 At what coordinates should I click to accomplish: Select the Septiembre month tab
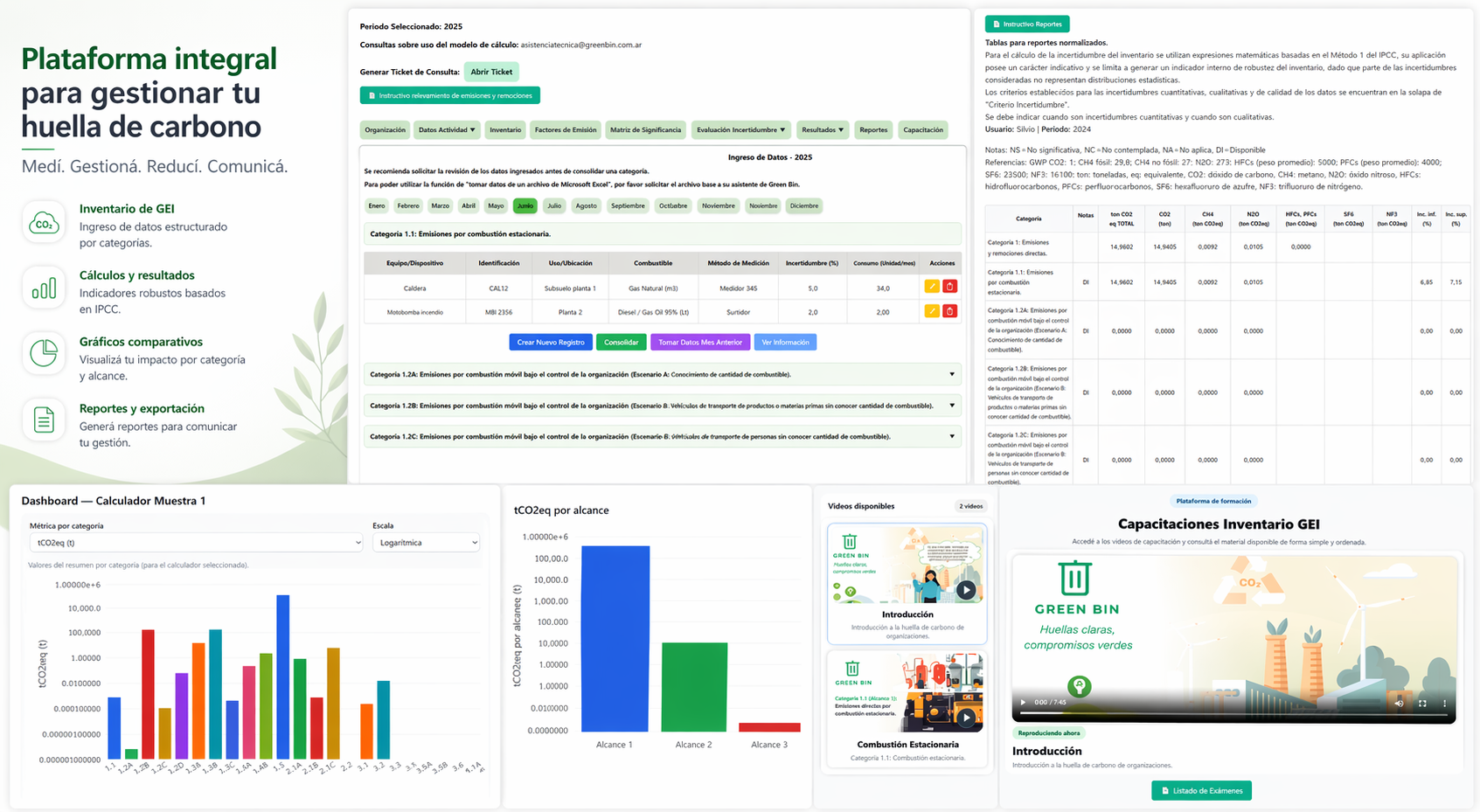[x=628, y=206]
